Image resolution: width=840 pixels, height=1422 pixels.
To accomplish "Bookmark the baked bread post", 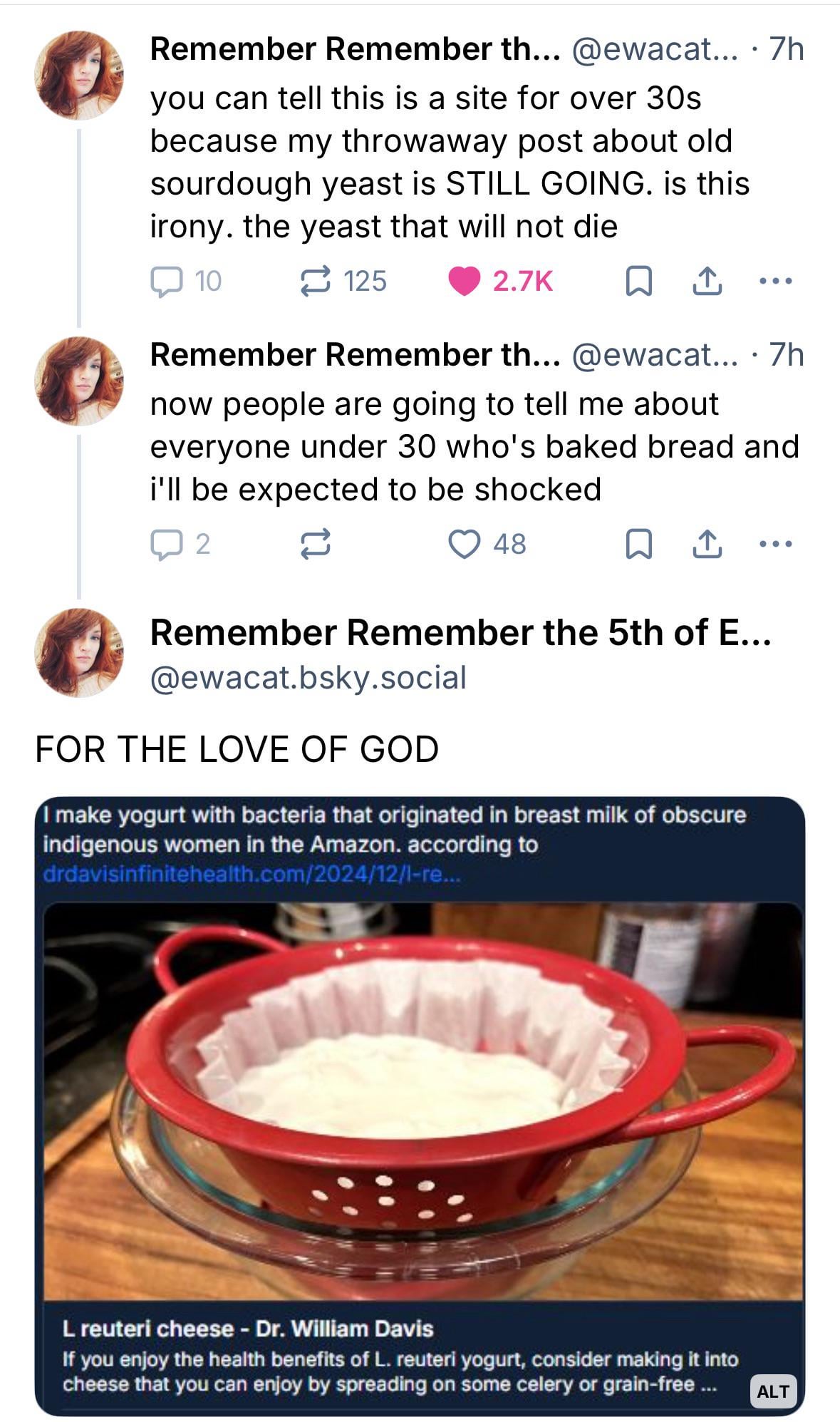I will click(638, 545).
